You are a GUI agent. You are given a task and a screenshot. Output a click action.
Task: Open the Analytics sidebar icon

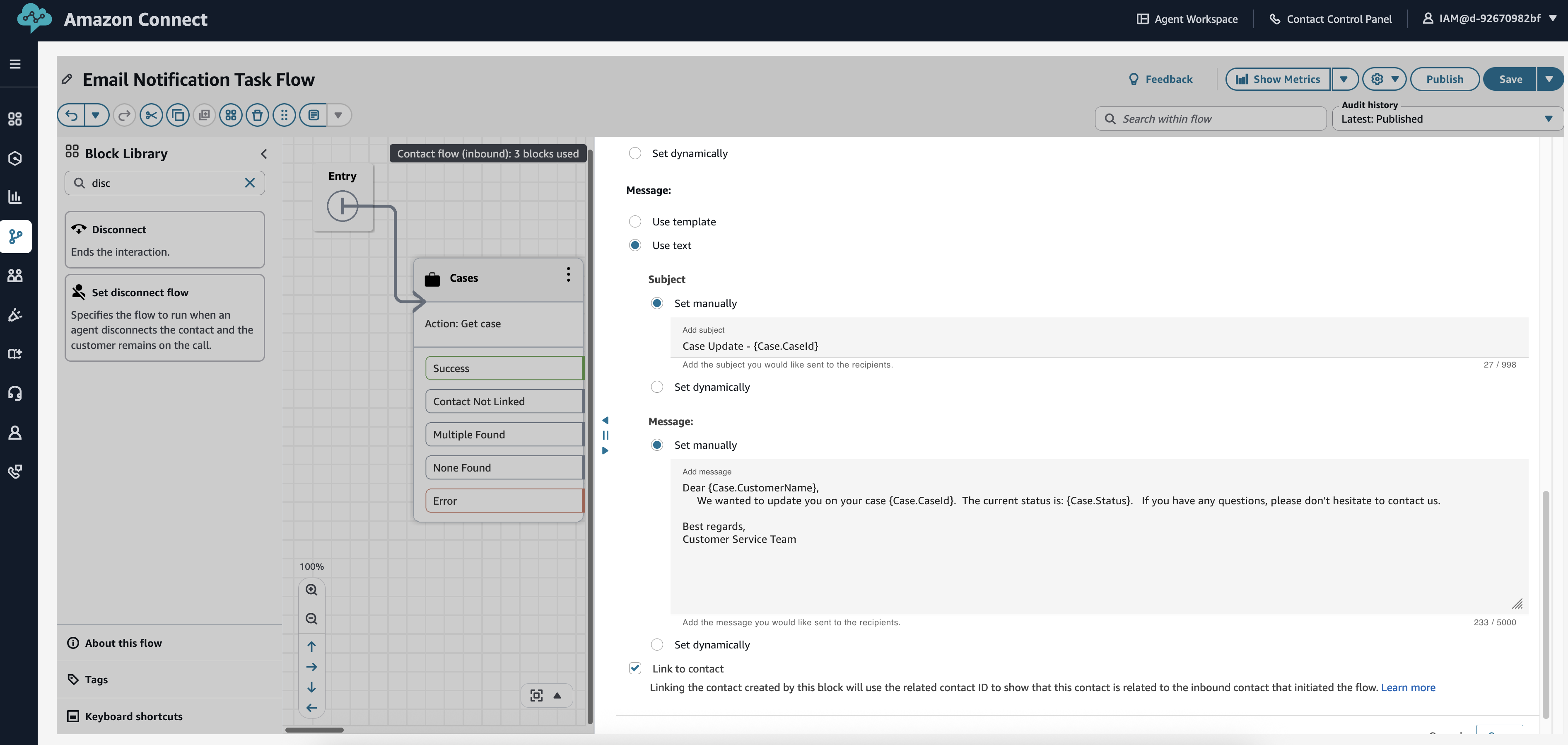[15, 196]
